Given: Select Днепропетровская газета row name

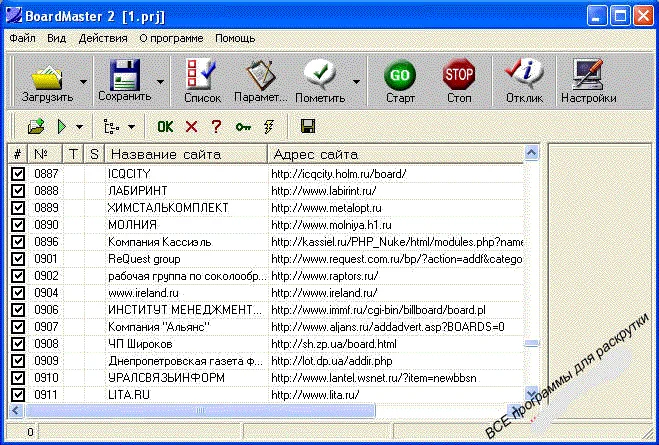Looking at the screenshot, I should pos(186,361).
